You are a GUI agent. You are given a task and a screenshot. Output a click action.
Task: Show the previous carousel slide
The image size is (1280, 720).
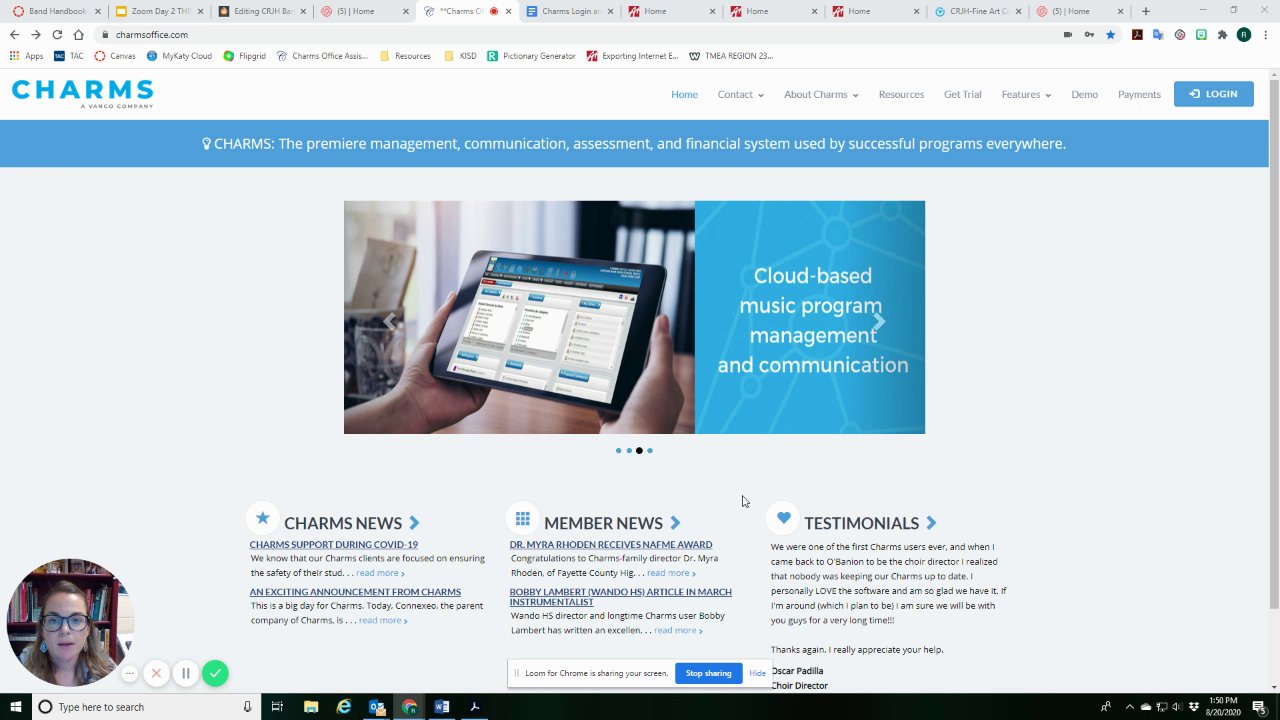tap(390, 321)
